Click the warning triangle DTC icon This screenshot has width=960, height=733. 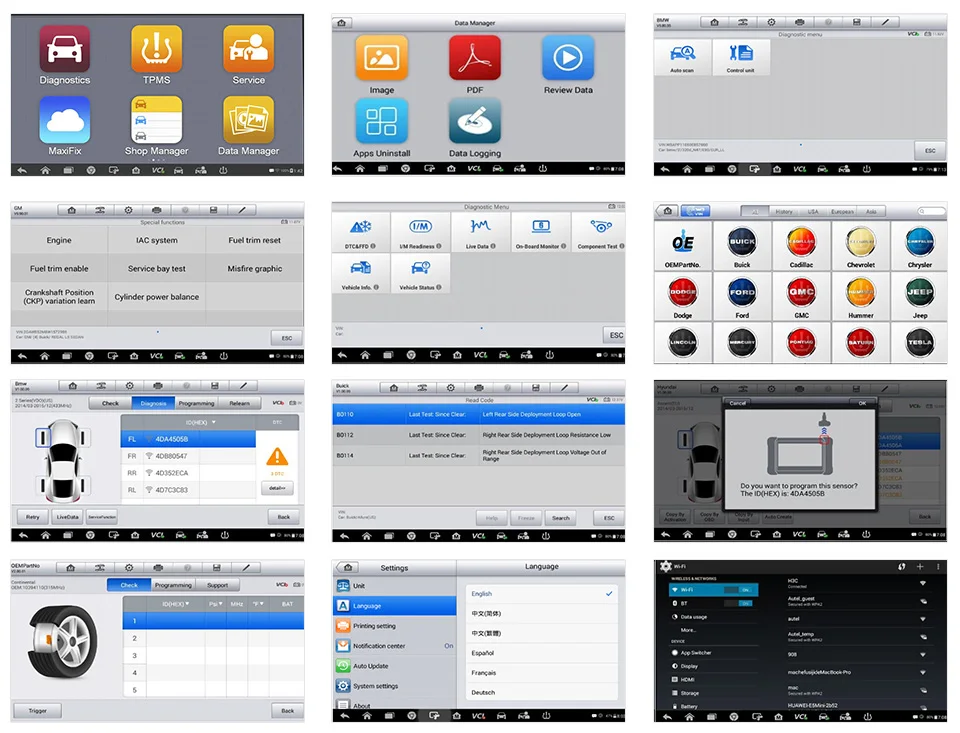coord(277,456)
